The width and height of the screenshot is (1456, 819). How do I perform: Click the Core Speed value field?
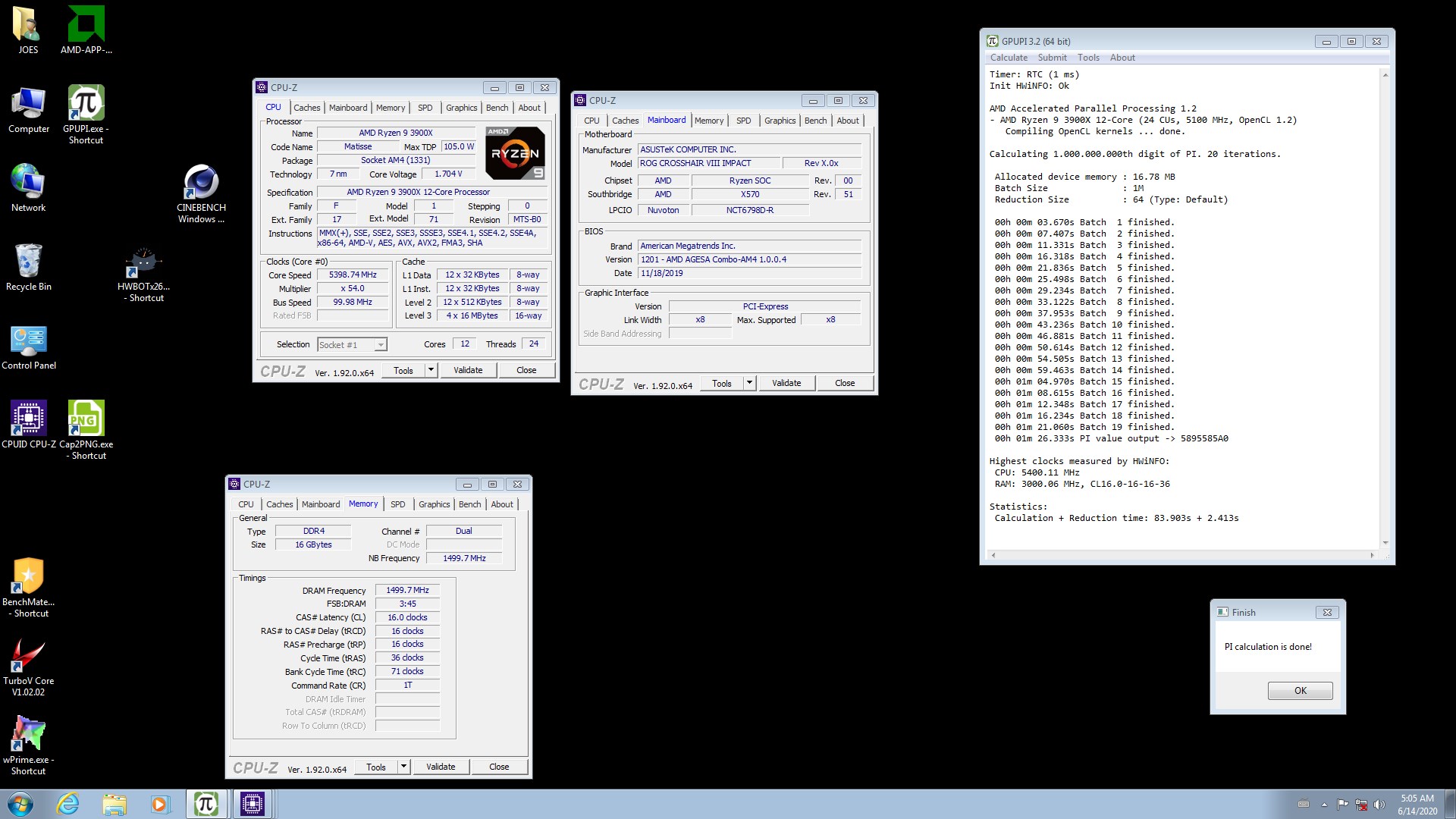coord(353,275)
